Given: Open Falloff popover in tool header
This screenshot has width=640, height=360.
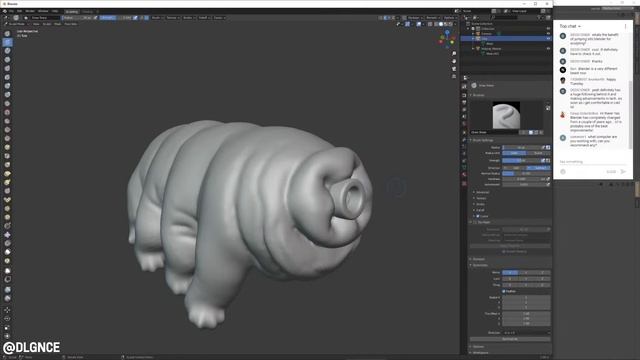Looking at the screenshot, I should click(x=204, y=18).
